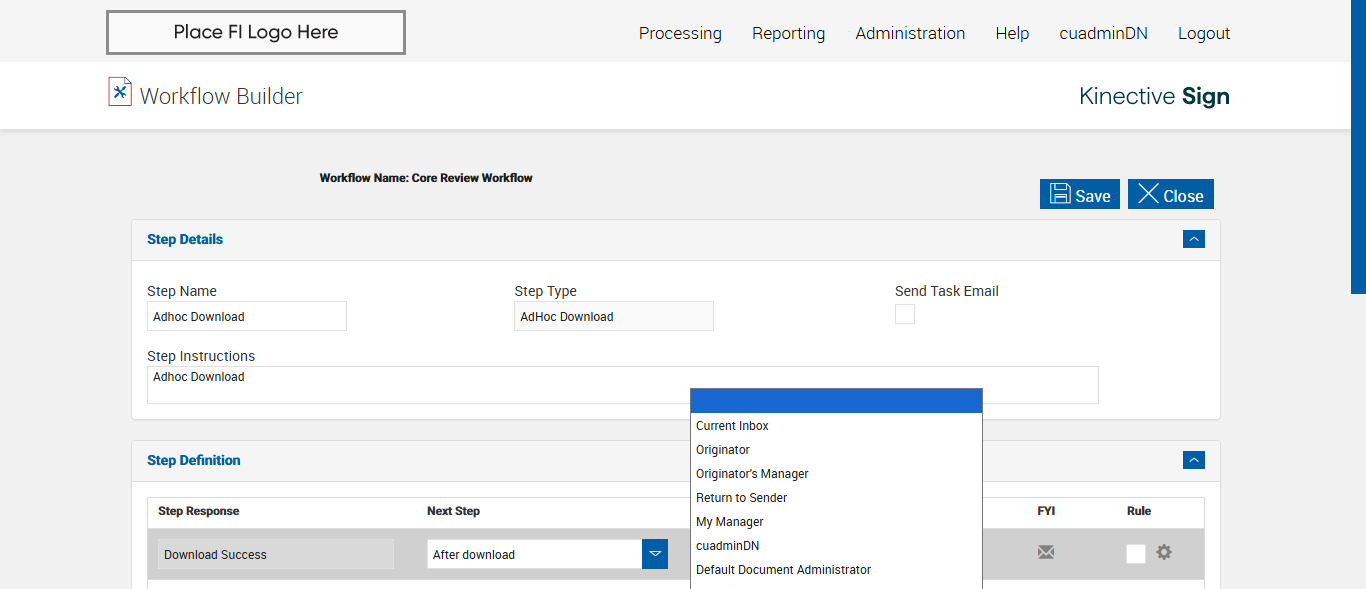Choose Default Document Administrator option
This screenshot has width=1366, height=589.
click(783, 570)
